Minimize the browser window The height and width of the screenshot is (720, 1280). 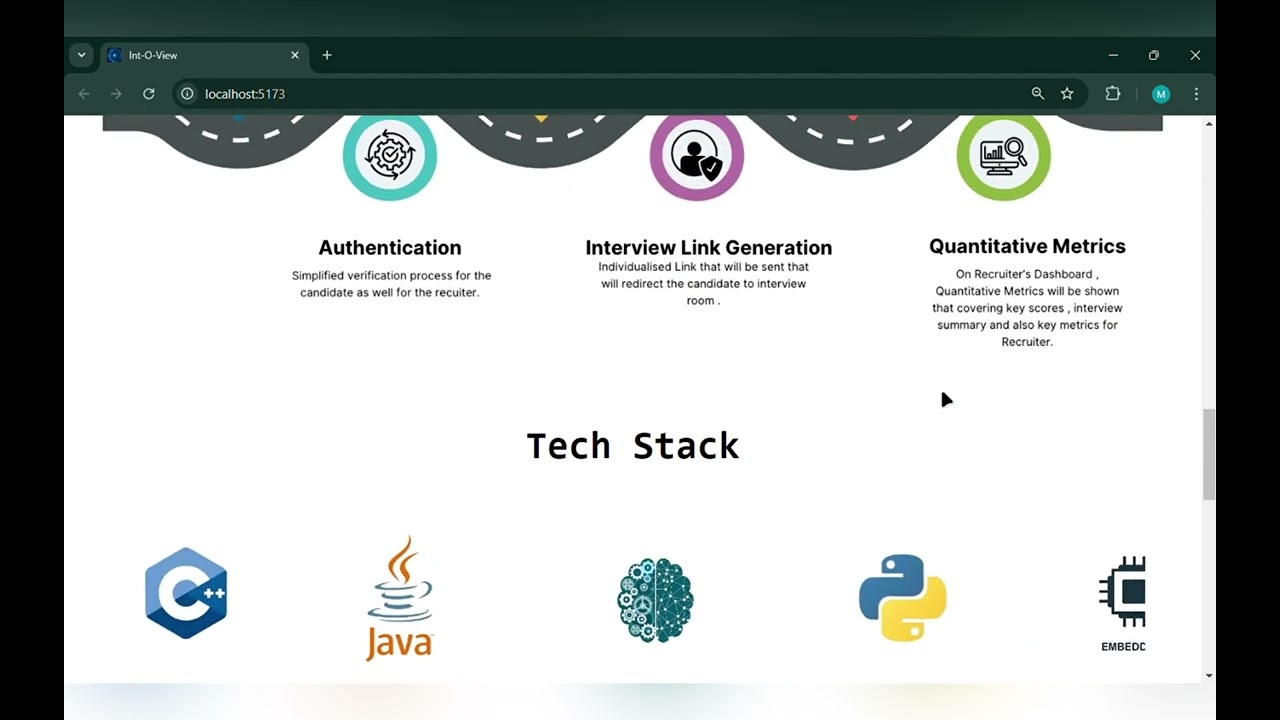click(1113, 55)
